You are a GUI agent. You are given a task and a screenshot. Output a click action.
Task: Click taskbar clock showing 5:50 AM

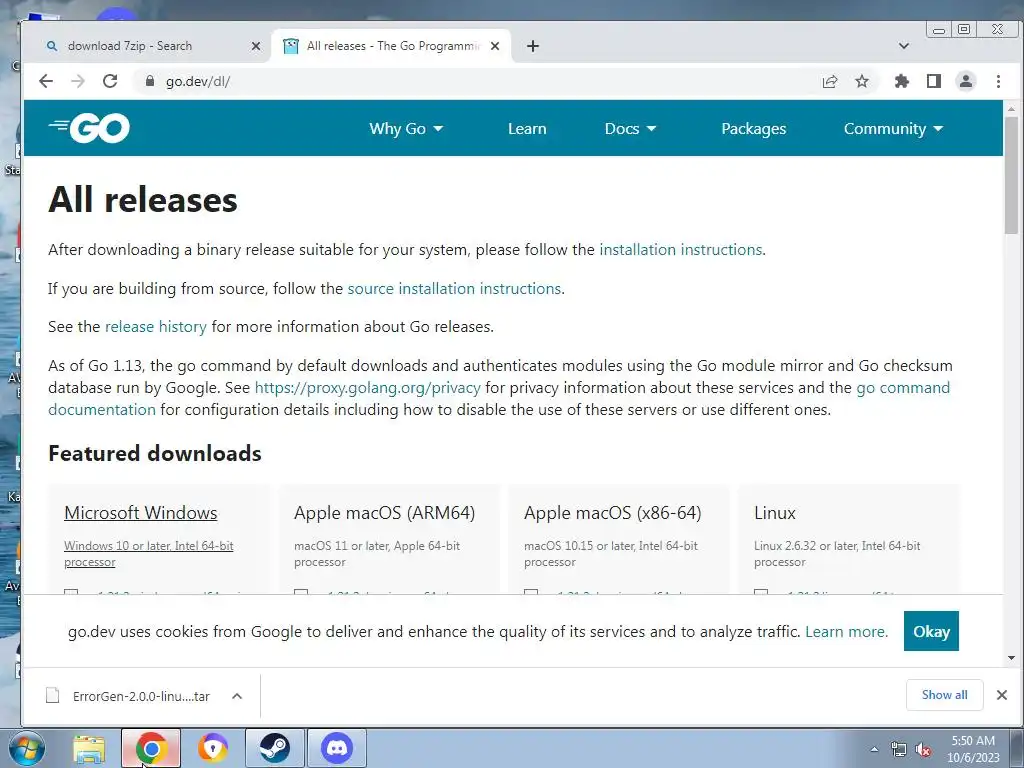973,749
